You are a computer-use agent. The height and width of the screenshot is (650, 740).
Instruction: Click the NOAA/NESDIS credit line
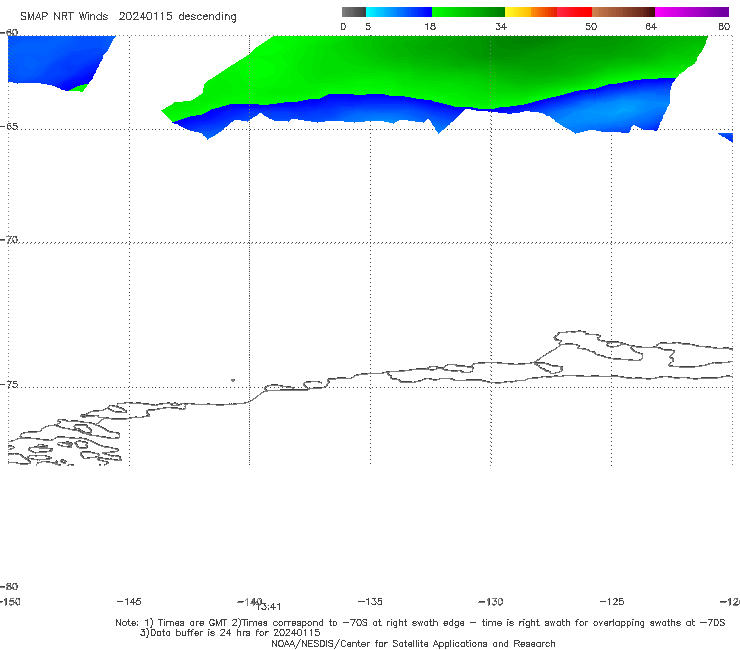413,644
